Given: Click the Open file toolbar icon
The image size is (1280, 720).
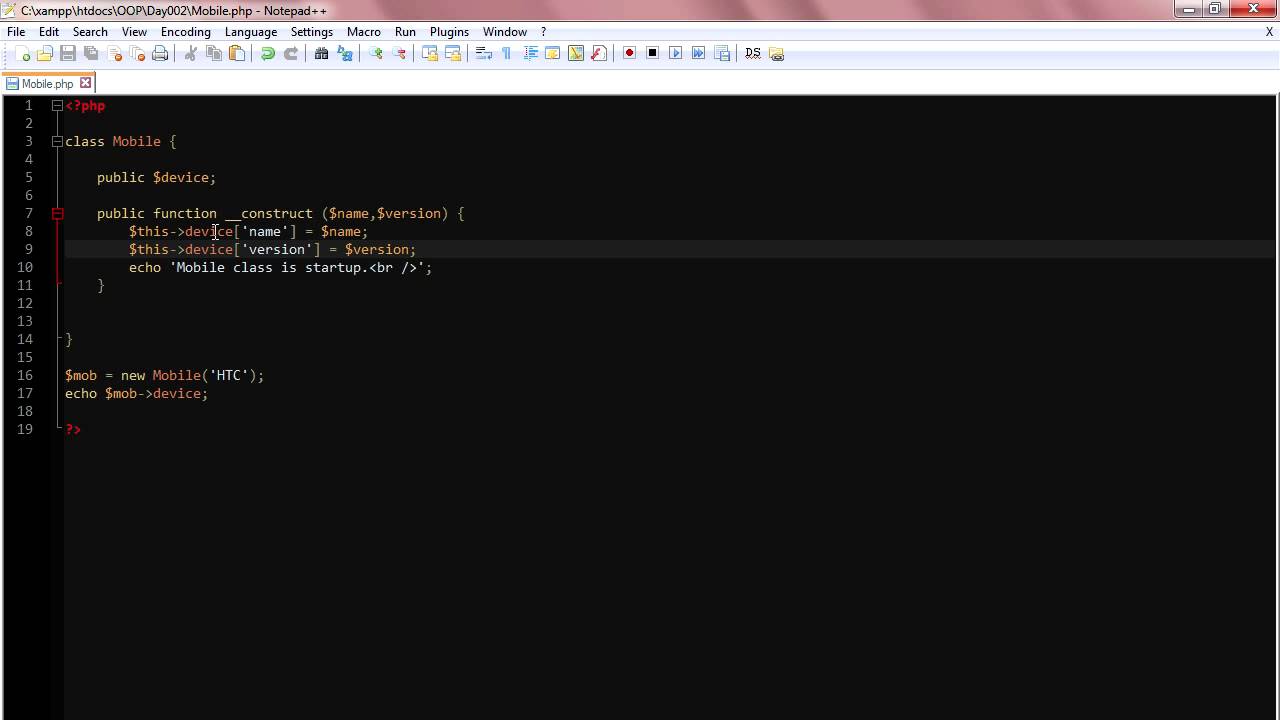Looking at the screenshot, I should tap(45, 54).
